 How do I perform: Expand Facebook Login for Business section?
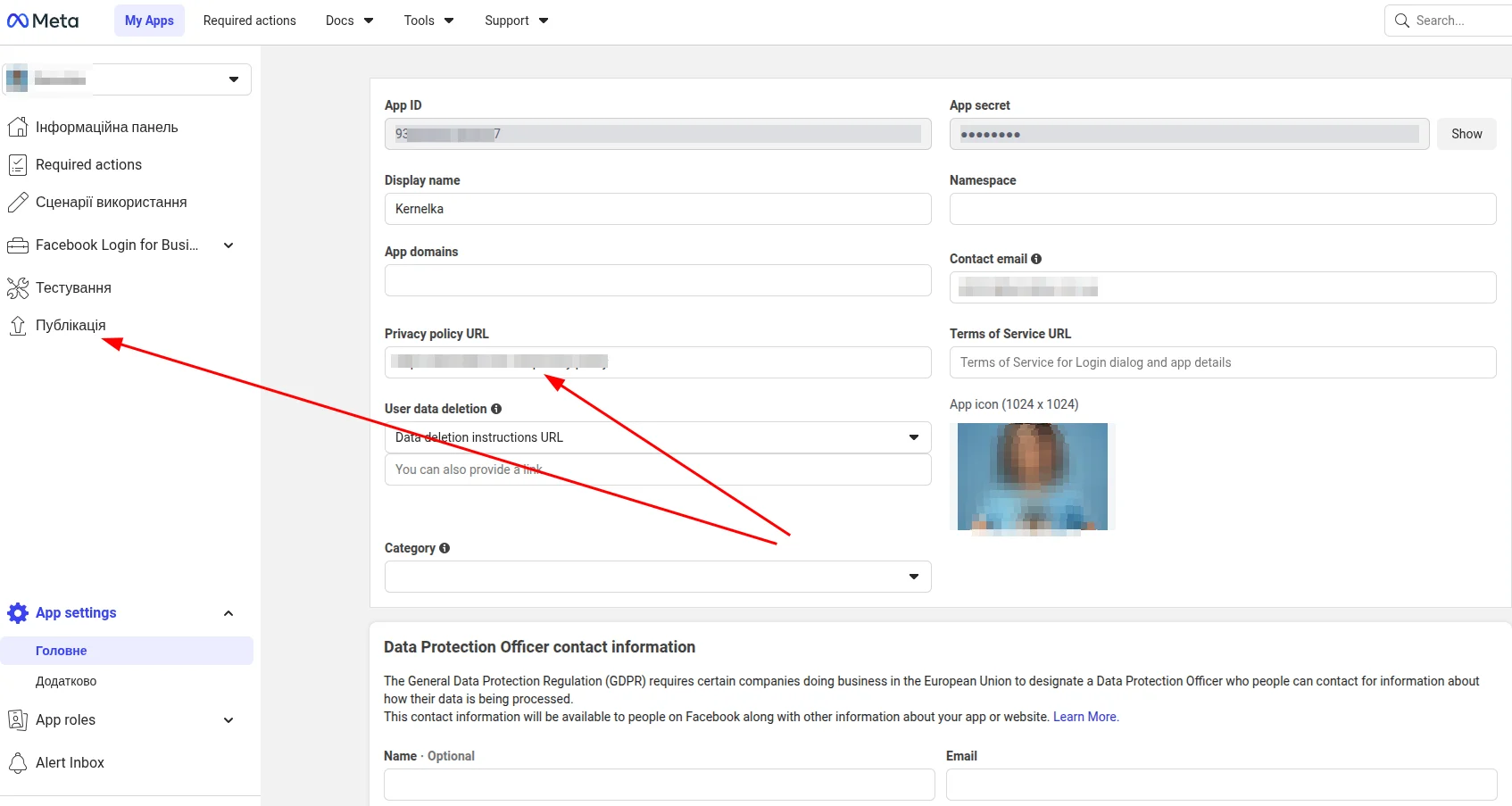228,245
